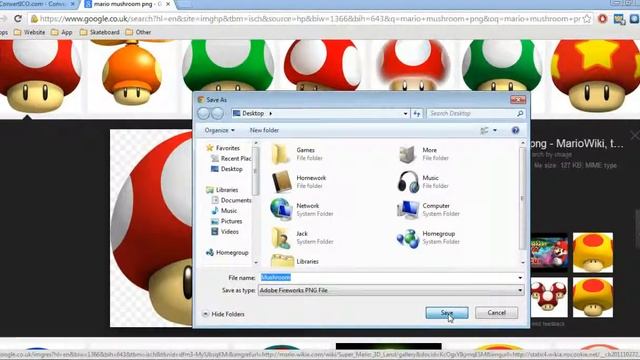Open the Mario game cover related image
Screen dimensions: 640x360
click(549, 253)
